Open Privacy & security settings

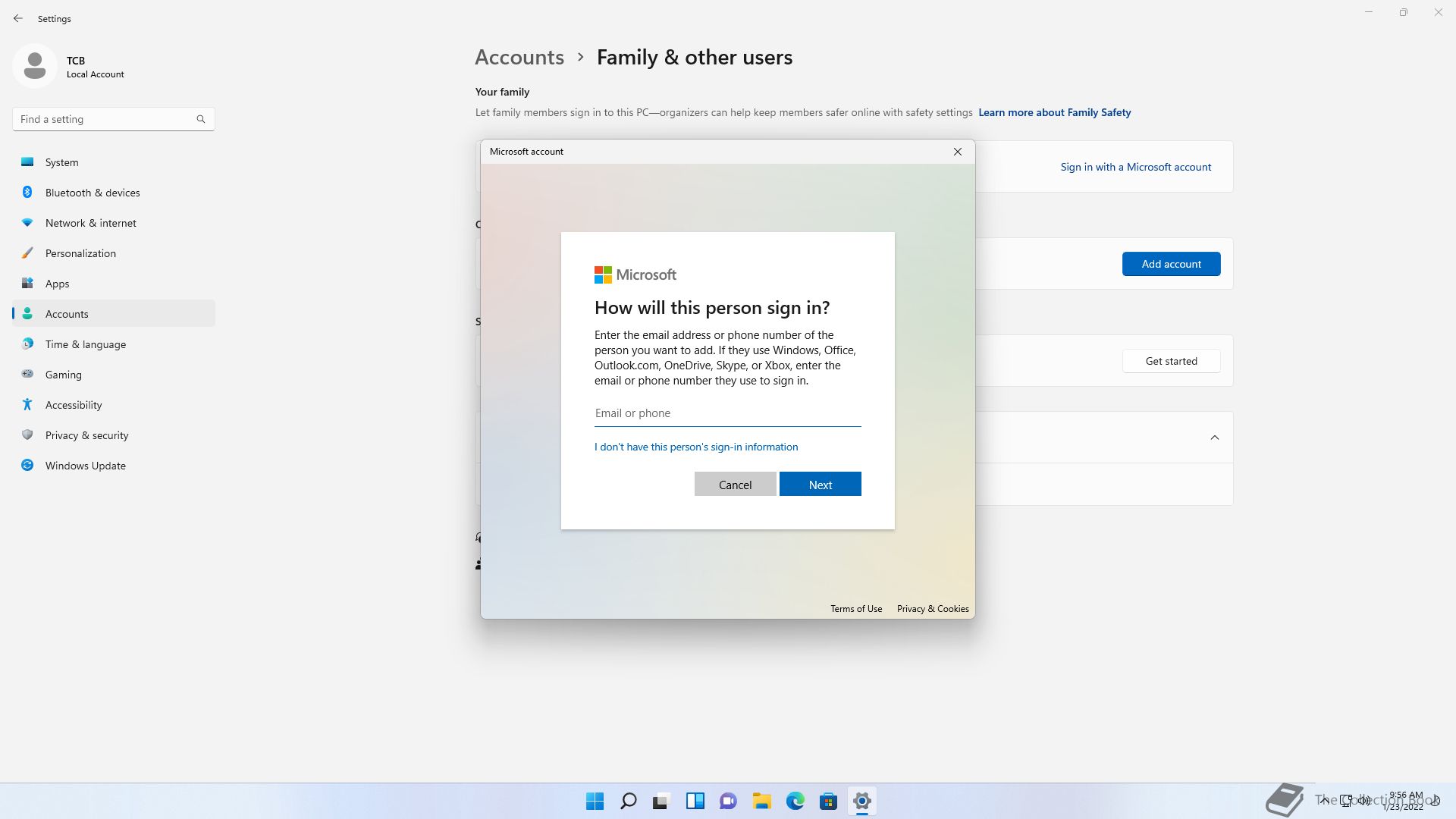pyautogui.click(x=114, y=435)
